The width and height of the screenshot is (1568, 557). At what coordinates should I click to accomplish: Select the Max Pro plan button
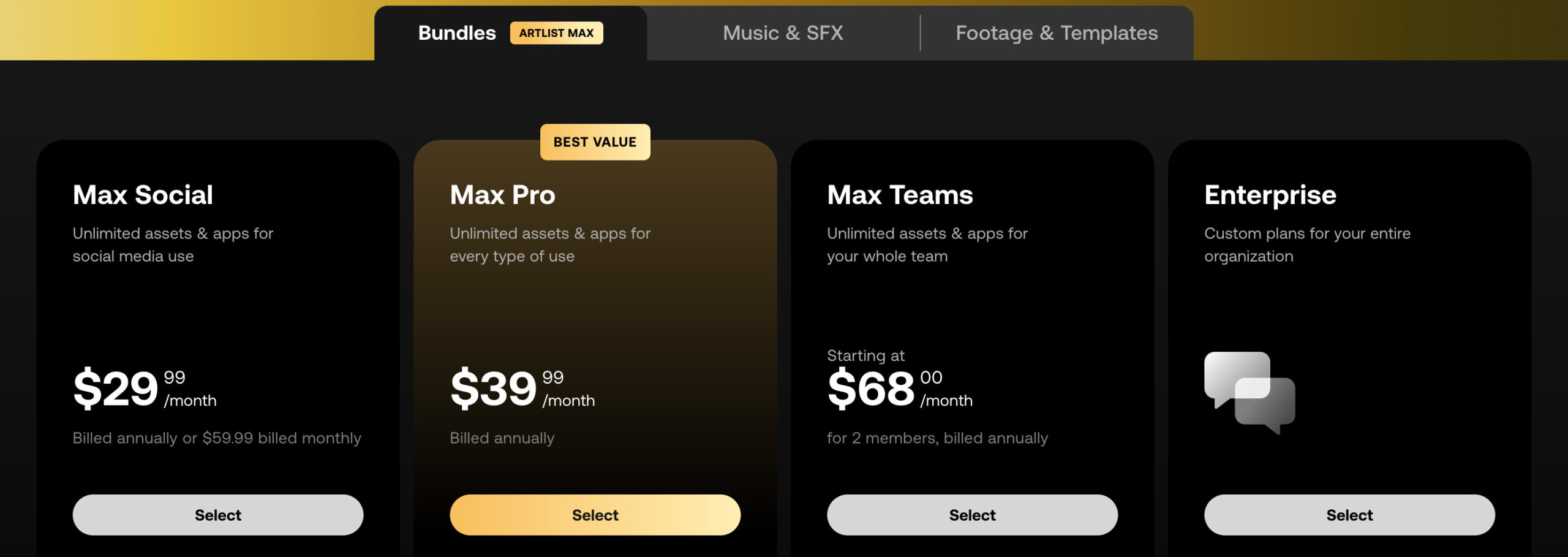pos(595,515)
